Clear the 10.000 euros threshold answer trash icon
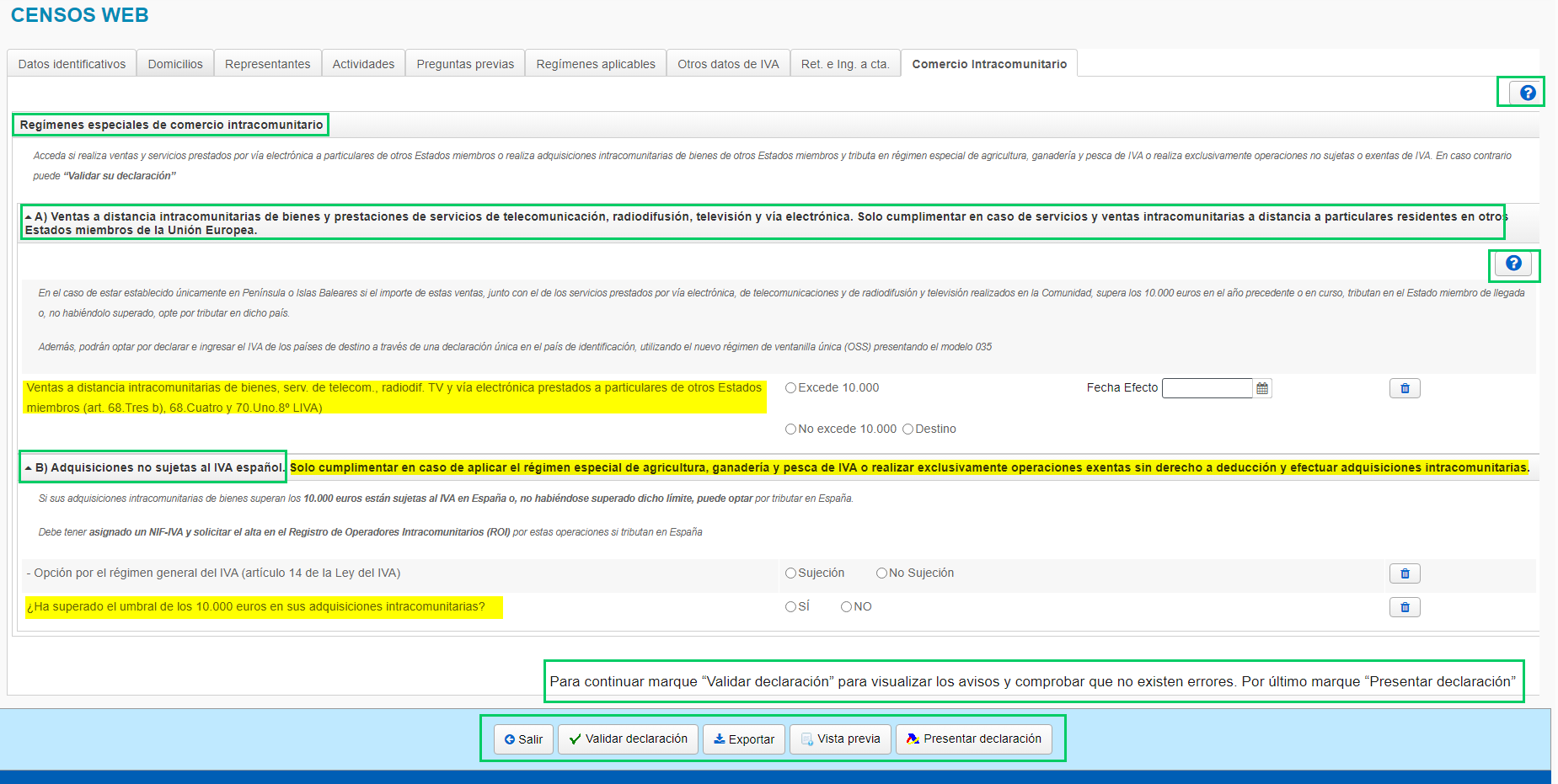Image resolution: width=1558 pixels, height=784 pixels. click(1404, 607)
